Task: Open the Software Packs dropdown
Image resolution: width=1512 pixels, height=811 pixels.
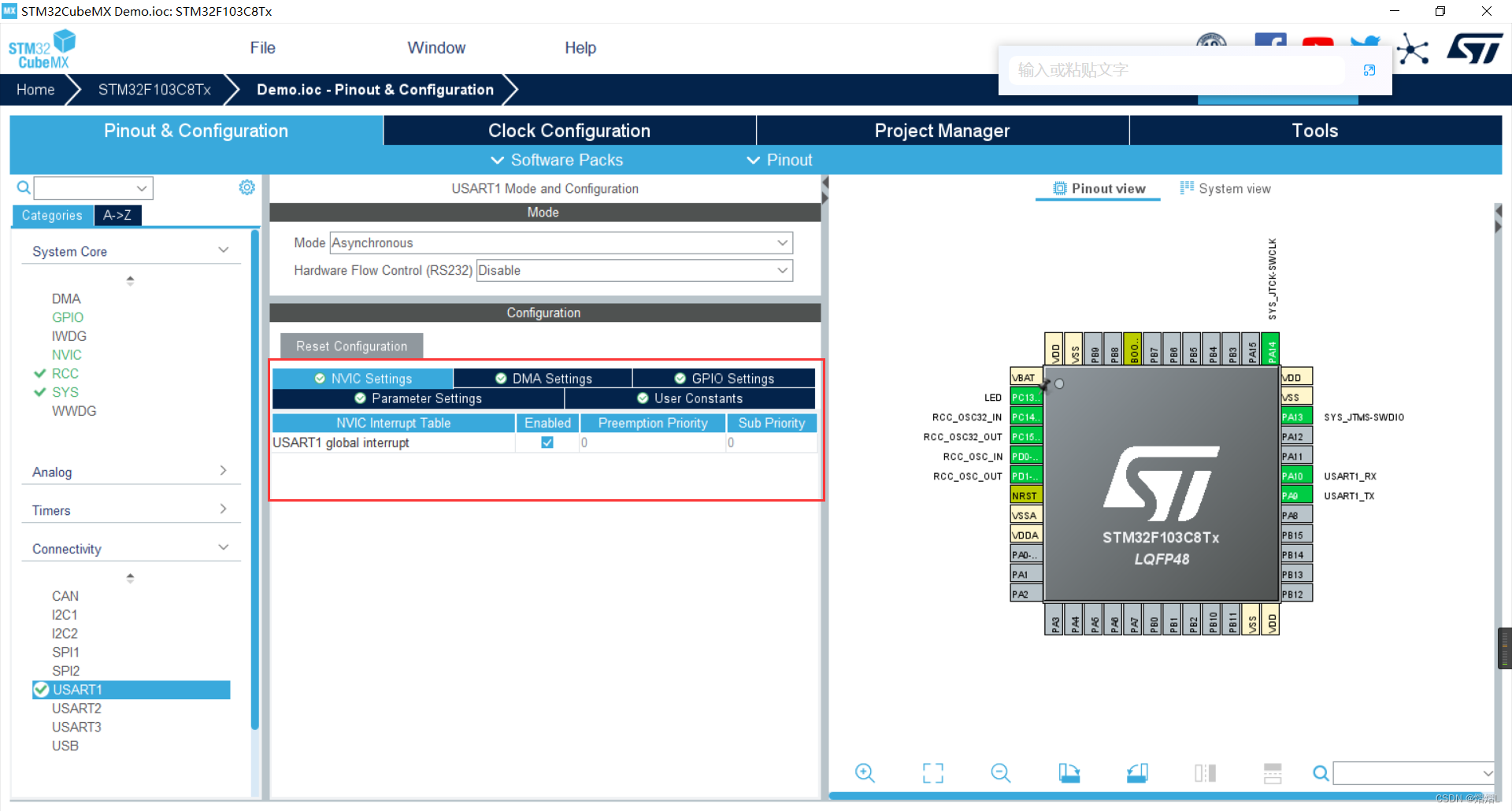Action: pyautogui.click(x=558, y=160)
